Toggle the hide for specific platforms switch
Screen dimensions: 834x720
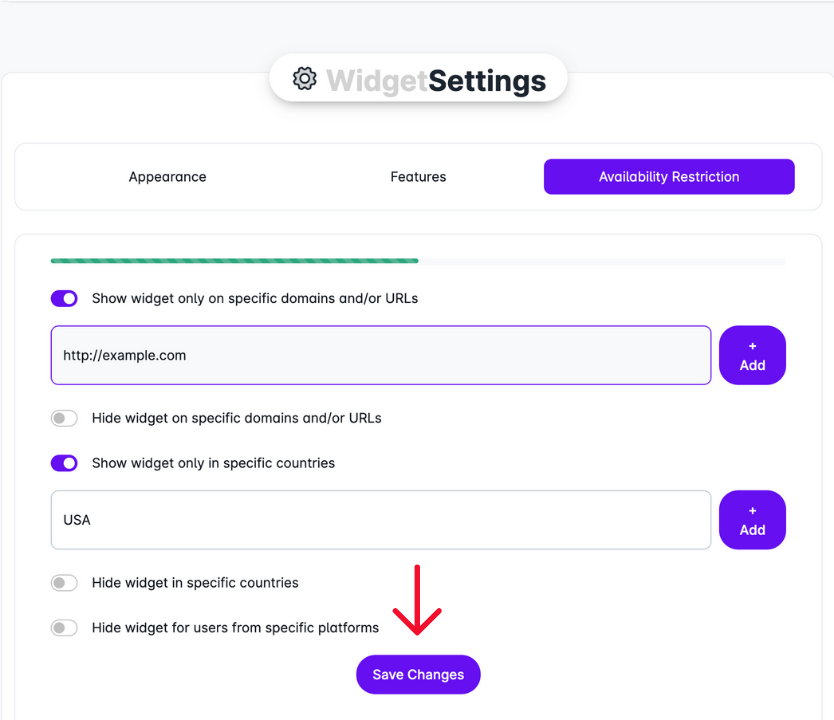[x=64, y=628]
